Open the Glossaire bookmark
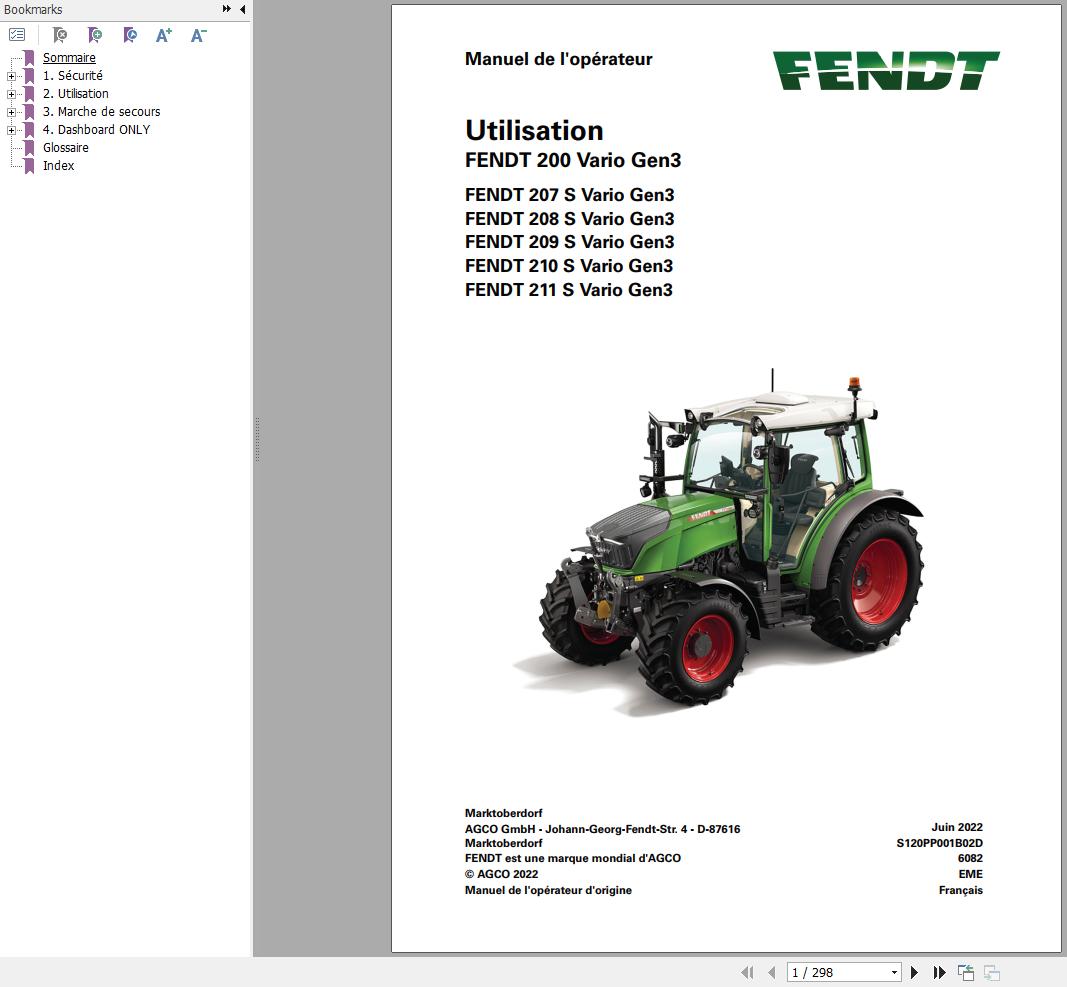Screen dimensions: 1067x987 click(65, 148)
